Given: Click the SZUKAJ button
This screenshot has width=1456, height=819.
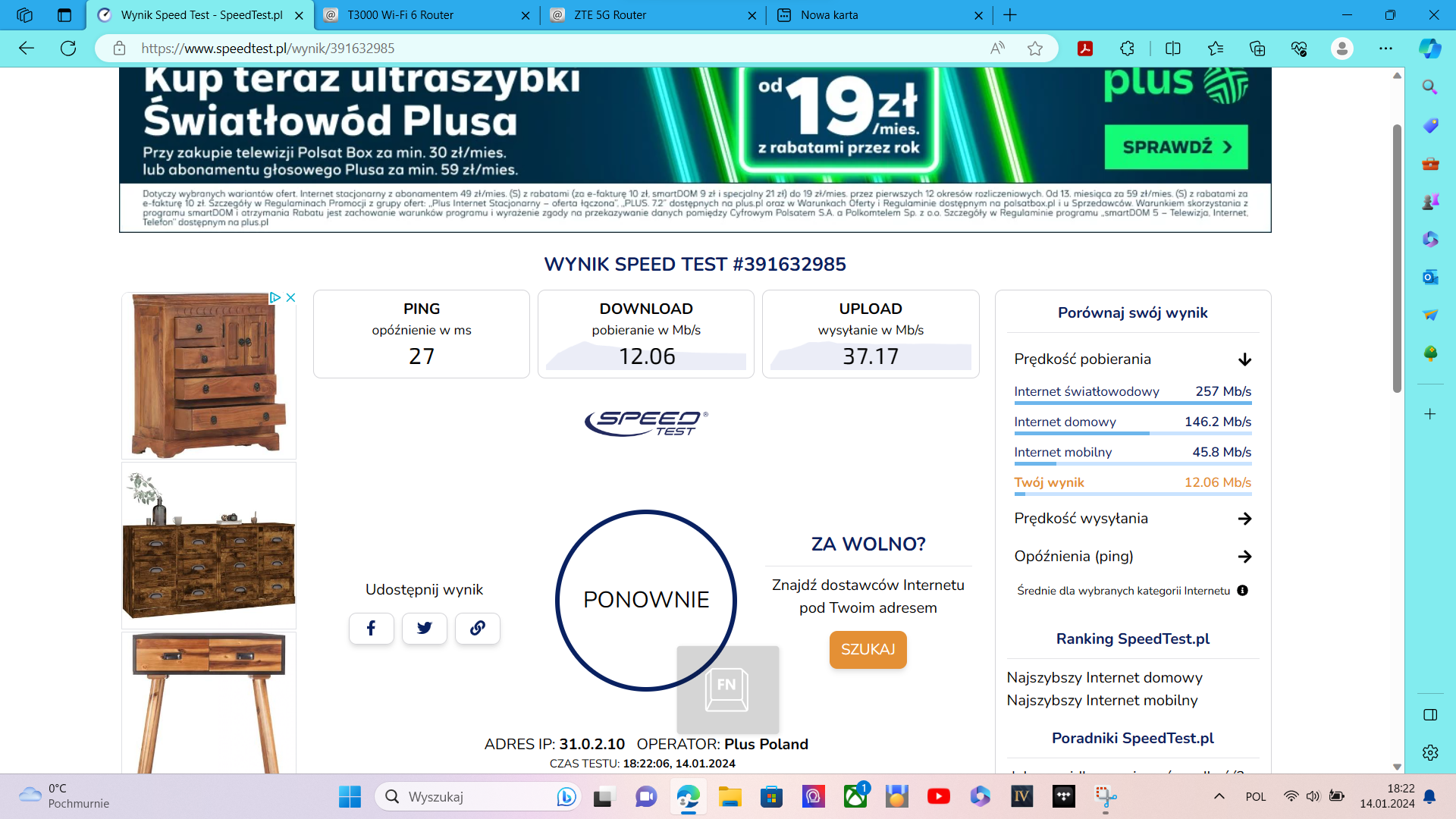Looking at the screenshot, I should click(x=868, y=650).
